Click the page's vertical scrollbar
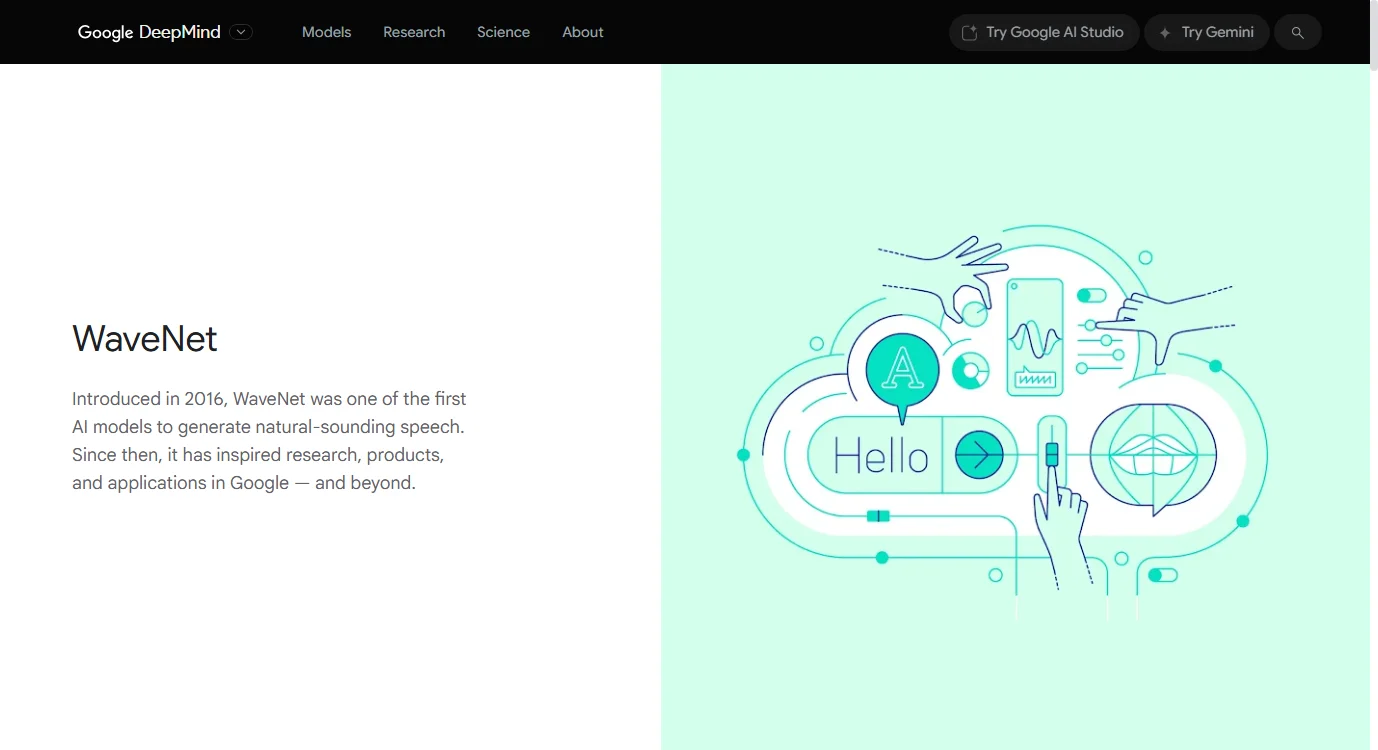This screenshot has height=750, width=1378. [x=1373, y=400]
